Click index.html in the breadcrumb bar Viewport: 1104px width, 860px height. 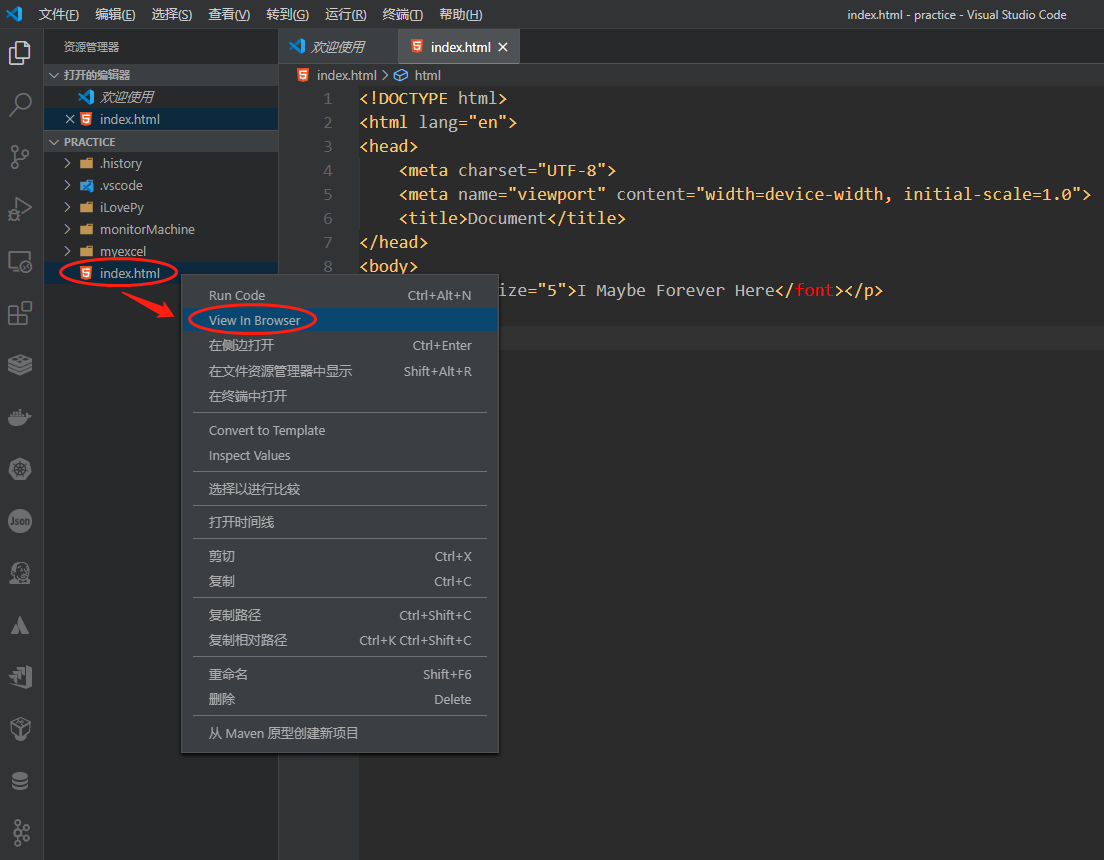pos(346,75)
